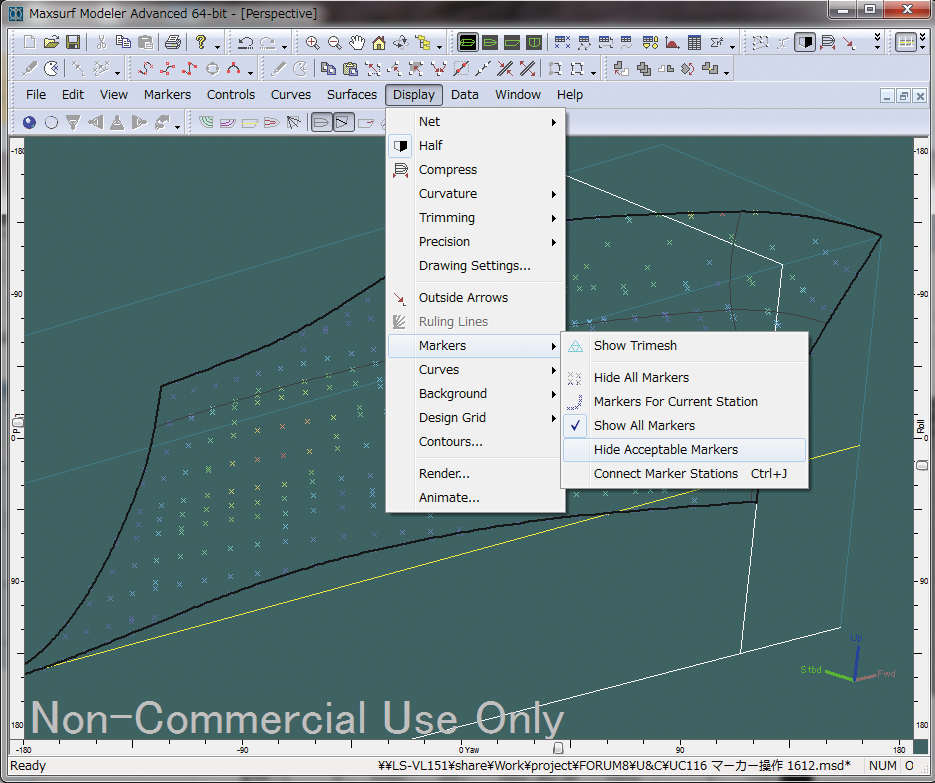Select the Rotate view tool
Image resolution: width=935 pixels, height=783 pixels.
coord(401,42)
